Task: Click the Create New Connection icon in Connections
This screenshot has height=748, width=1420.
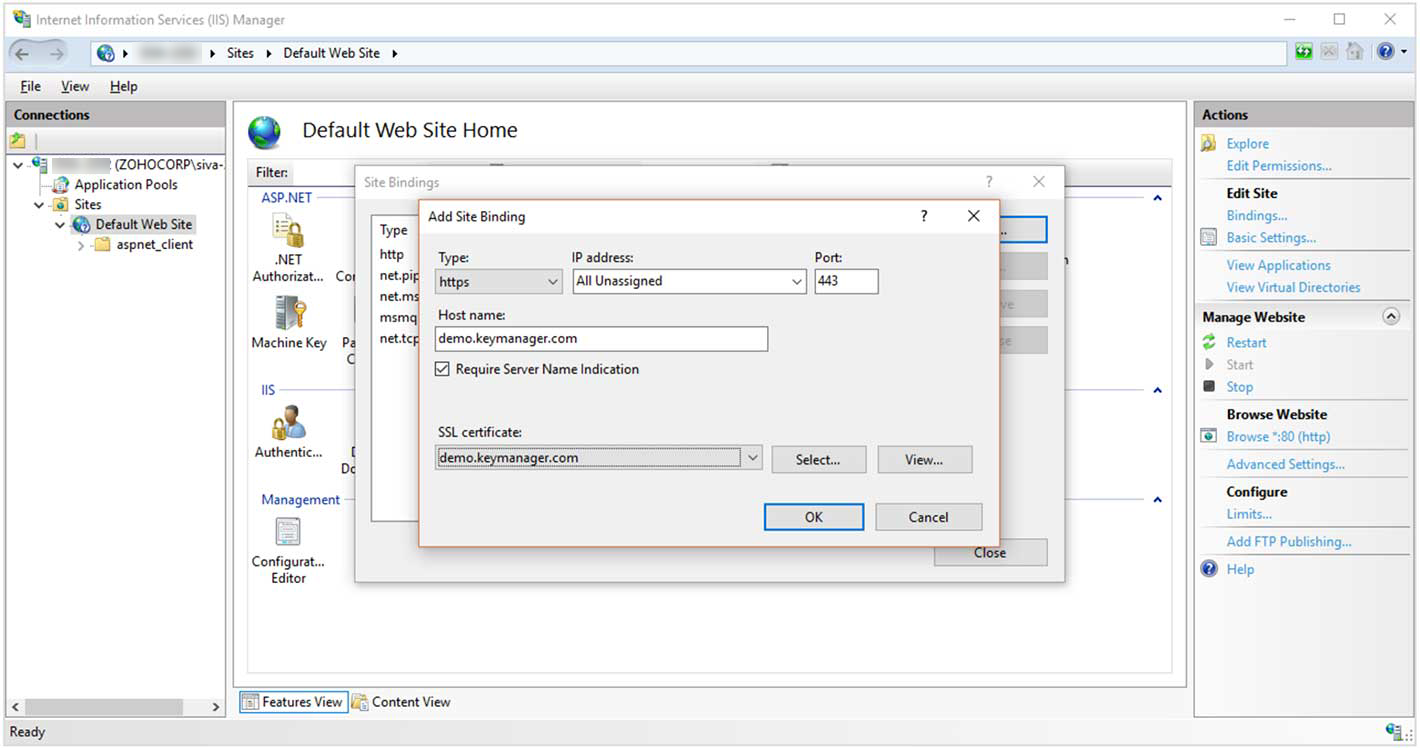Action: coord(18,141)
